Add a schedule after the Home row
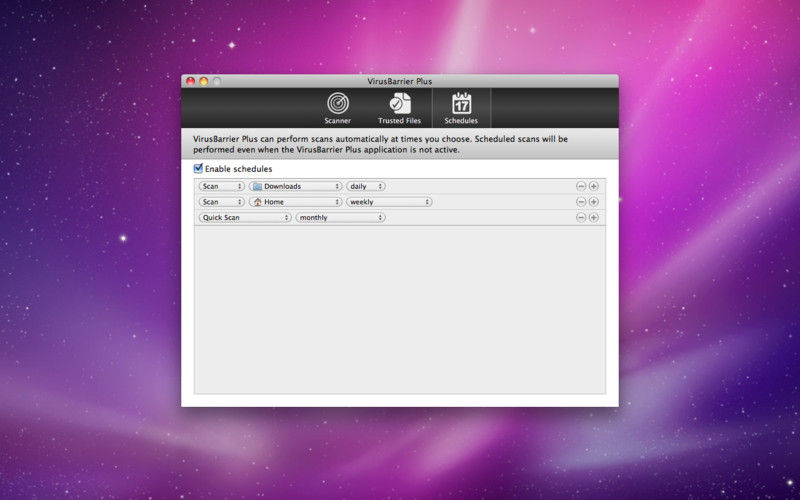This screenshot has height=500, width=800. pos(593,202)
